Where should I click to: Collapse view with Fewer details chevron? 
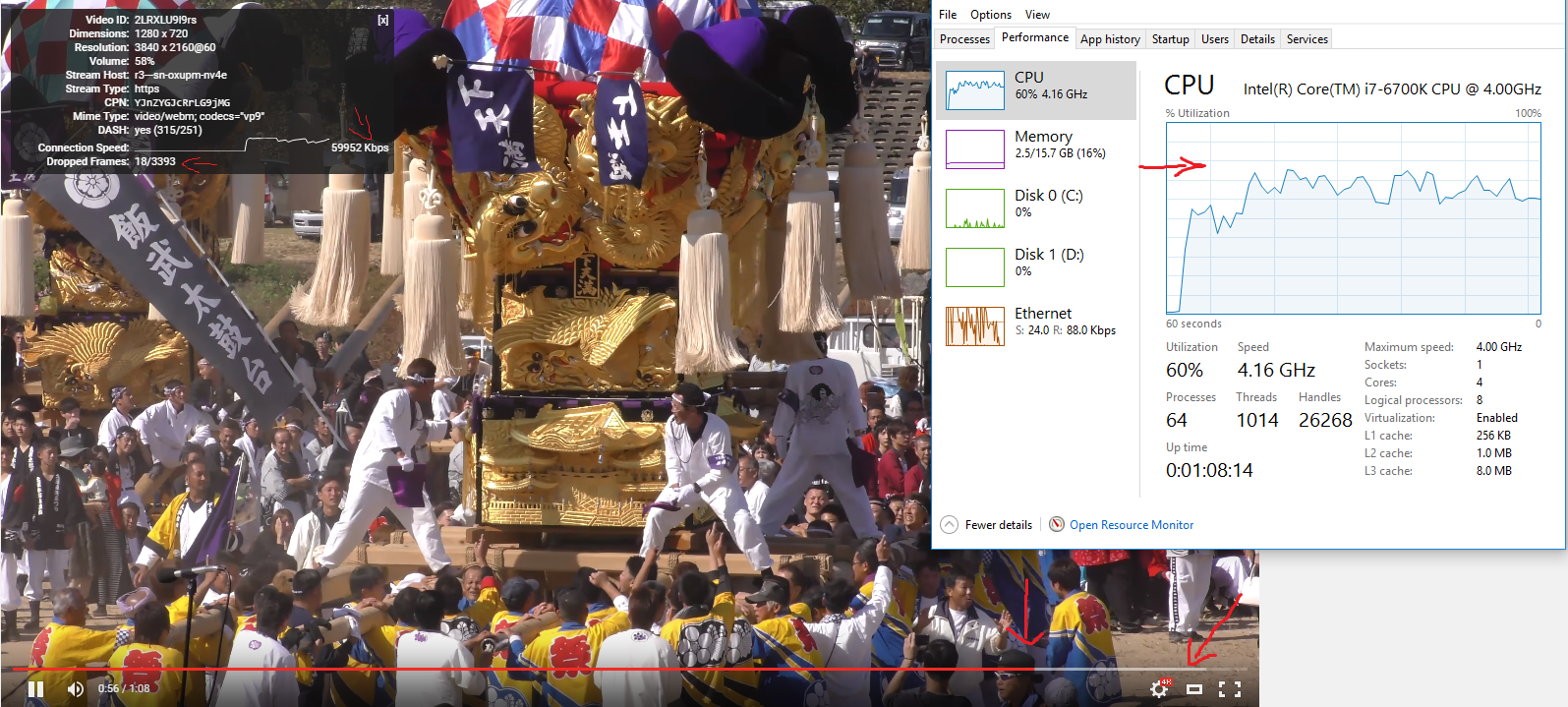point(949,525)
